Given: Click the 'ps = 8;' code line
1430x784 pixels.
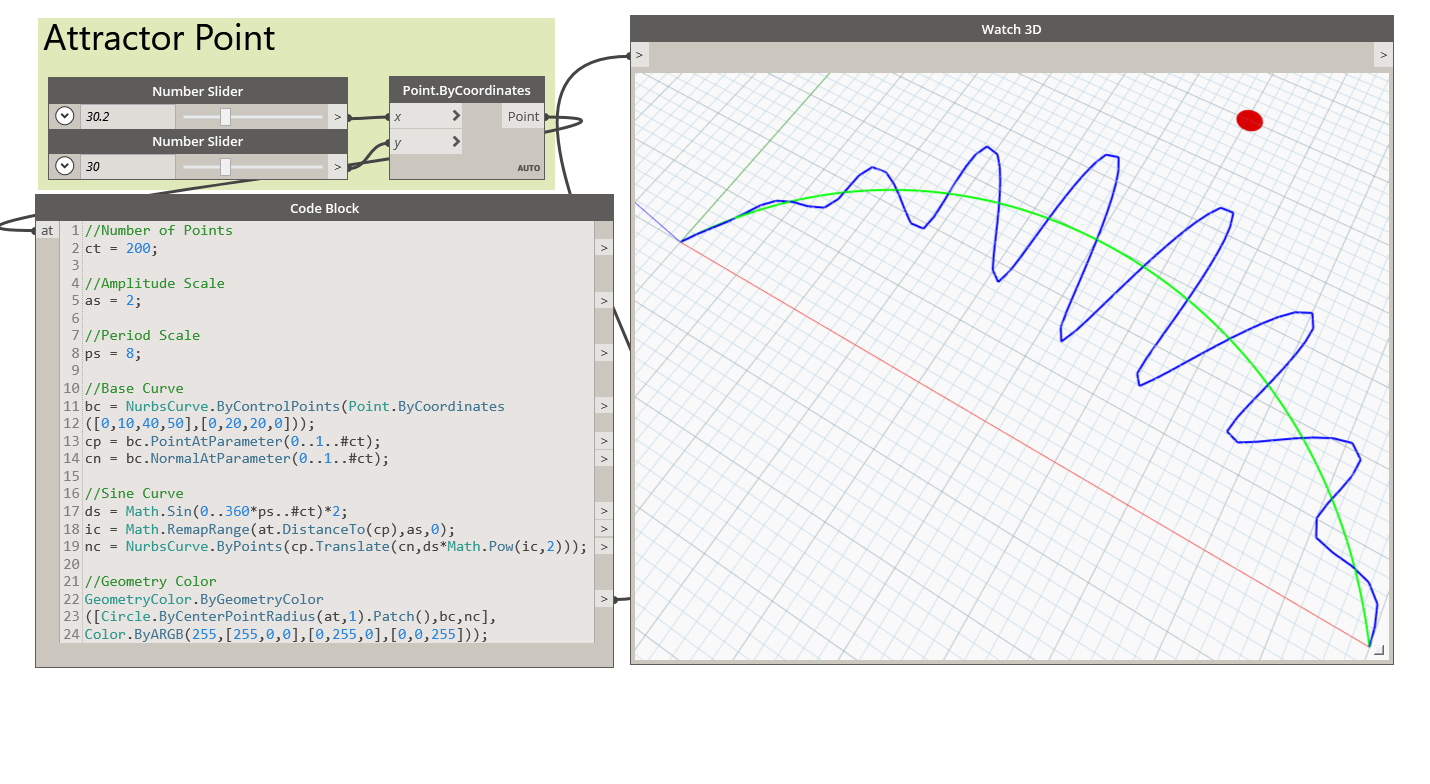Looking at the screenshot, I should (114, 353).
